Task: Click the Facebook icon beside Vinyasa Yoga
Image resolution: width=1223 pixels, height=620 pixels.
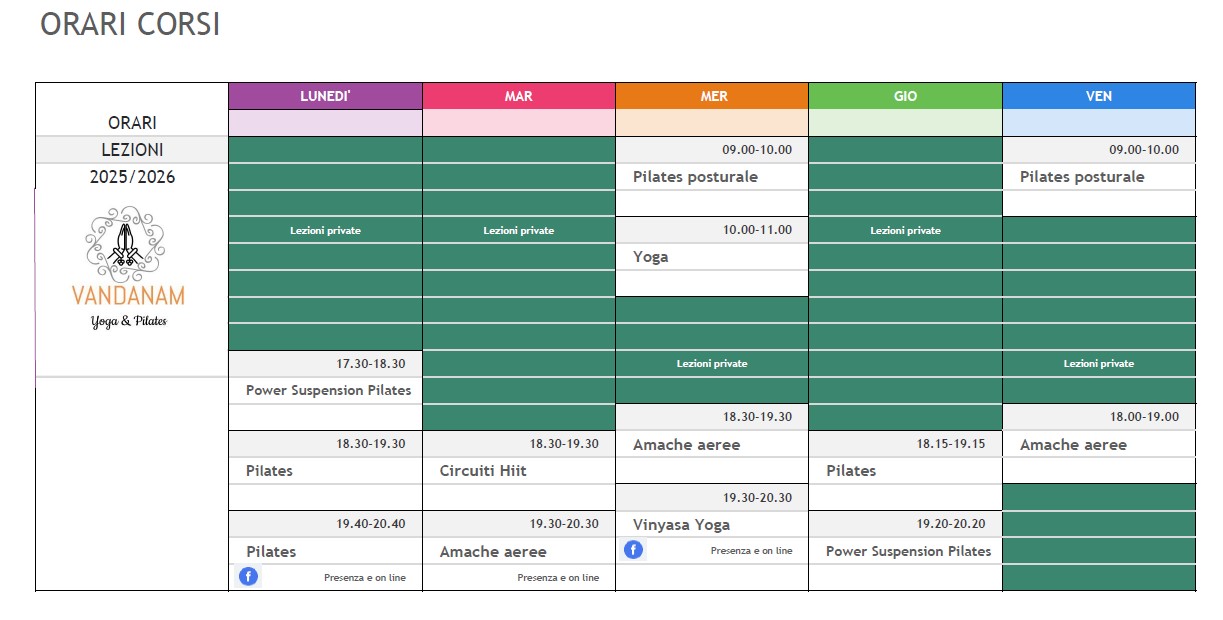Action: point(633,550)
